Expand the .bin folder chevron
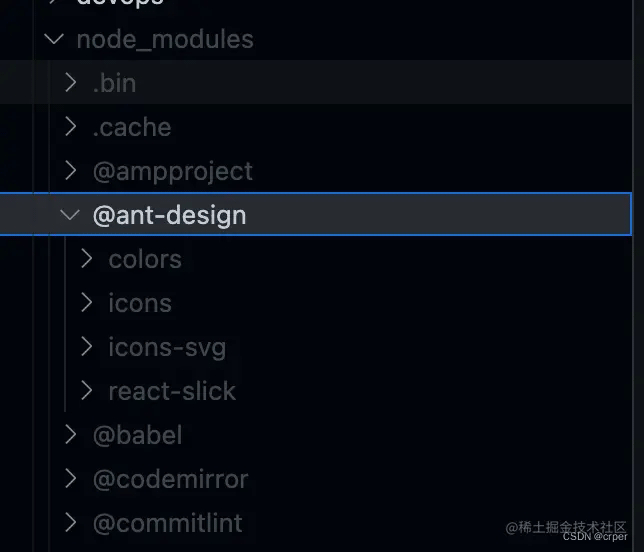Image resolution: width=644 pixels, height=552 pixels. tap(71, 82)
